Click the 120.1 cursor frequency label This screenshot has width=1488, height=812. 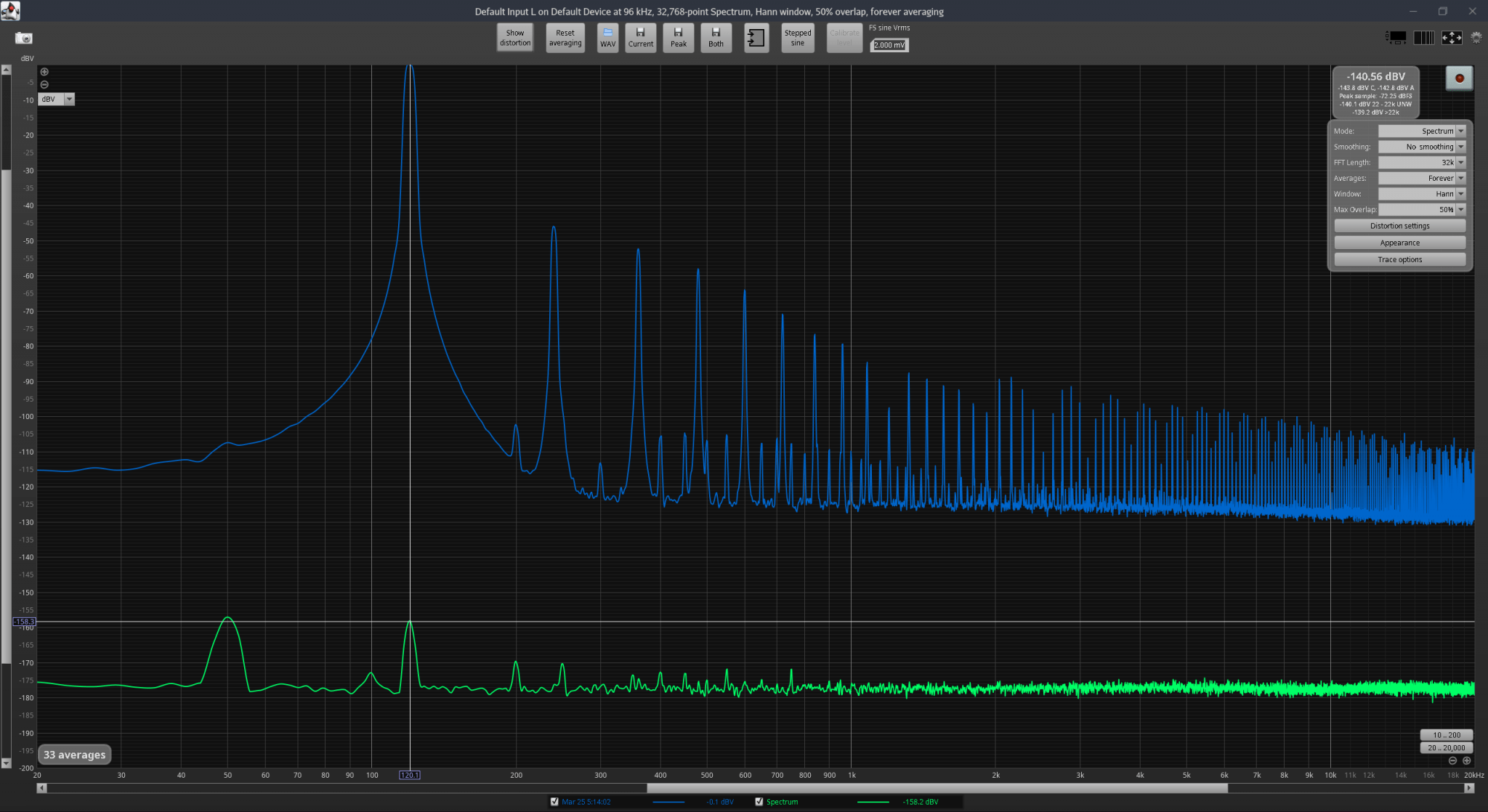click(410, 775)
